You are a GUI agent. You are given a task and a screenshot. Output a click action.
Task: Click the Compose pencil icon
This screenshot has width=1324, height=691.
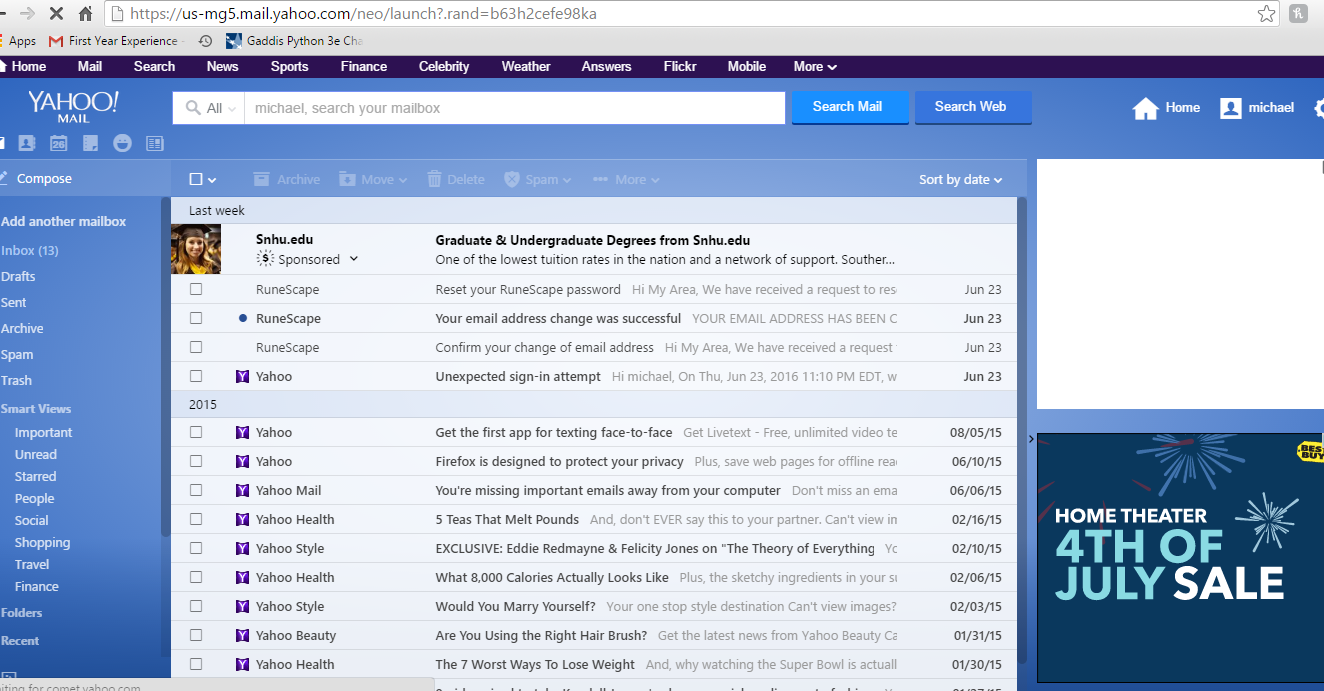point(3,178)
